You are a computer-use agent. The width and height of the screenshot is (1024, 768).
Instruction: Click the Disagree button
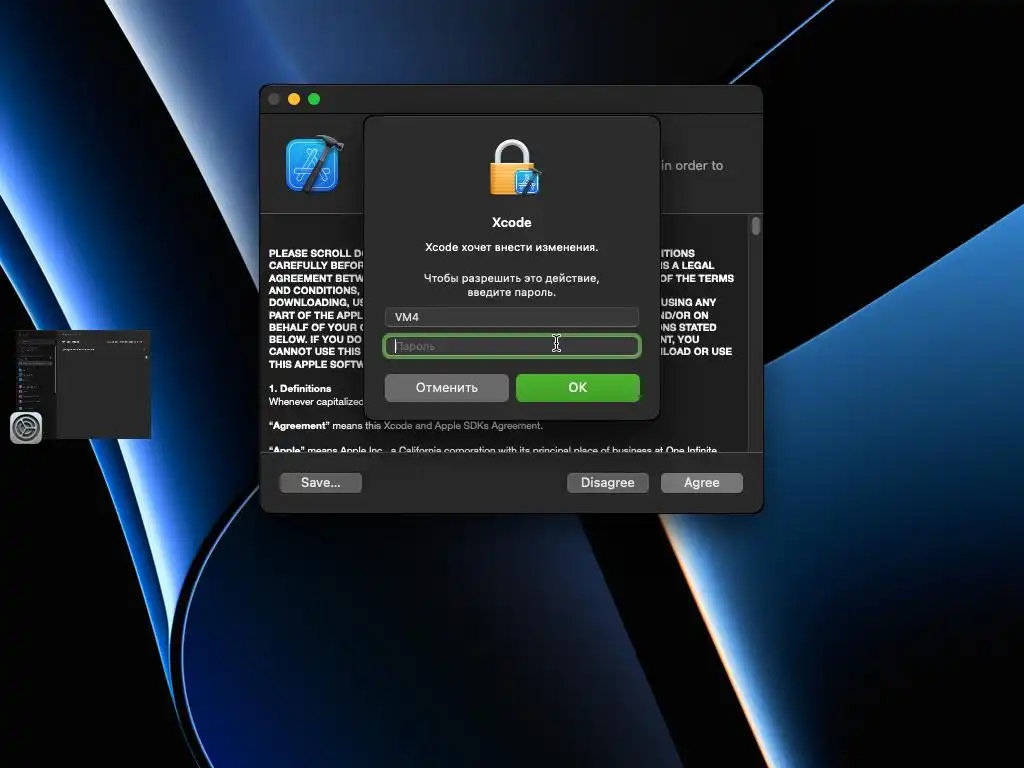click(x=607, y=483)
